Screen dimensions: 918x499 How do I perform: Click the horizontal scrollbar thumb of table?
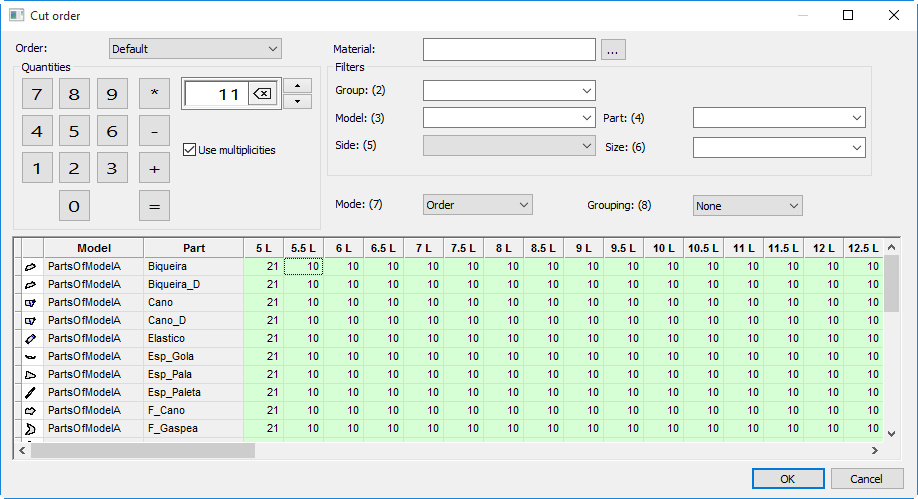click(x=143, y=450)
